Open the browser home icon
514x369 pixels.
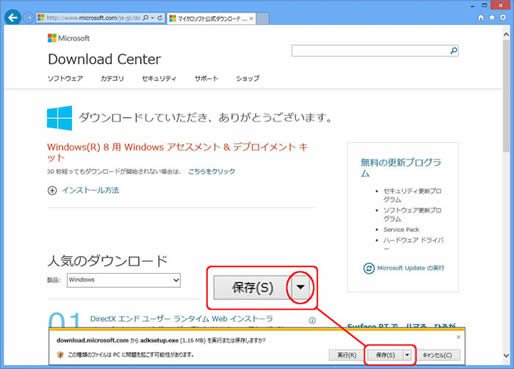point(480,17)
